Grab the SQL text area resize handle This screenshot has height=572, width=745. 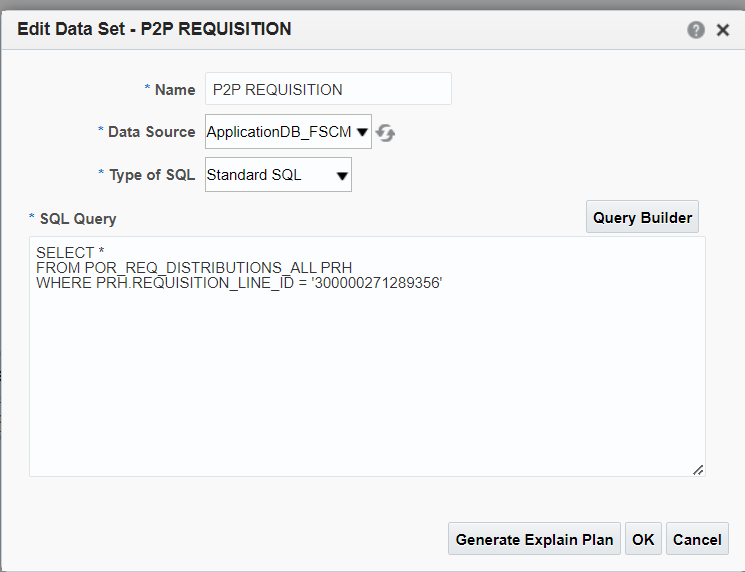[x=698, y=470]
